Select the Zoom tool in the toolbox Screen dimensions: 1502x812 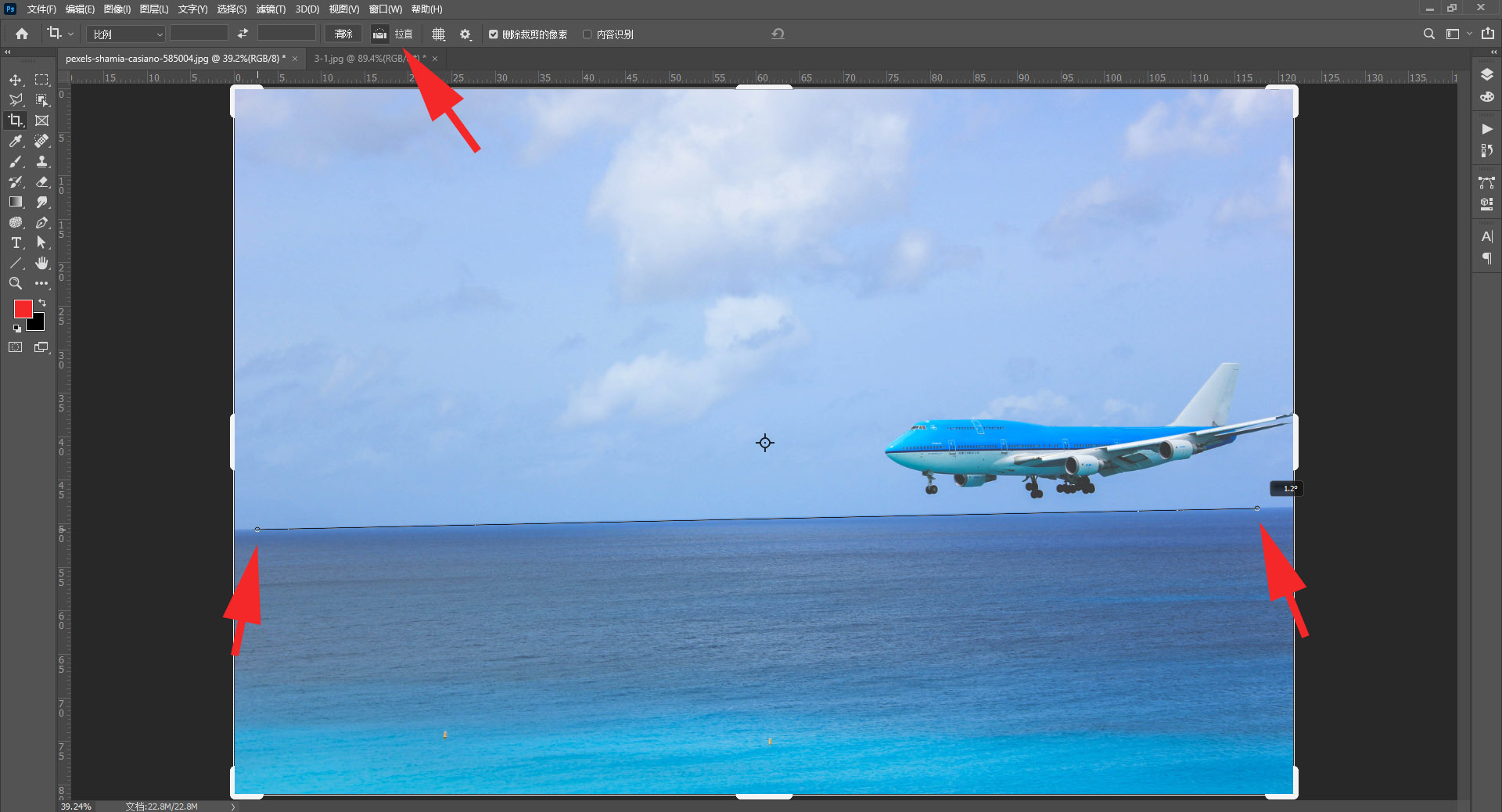pyautogui.click(x=16, y=283)
